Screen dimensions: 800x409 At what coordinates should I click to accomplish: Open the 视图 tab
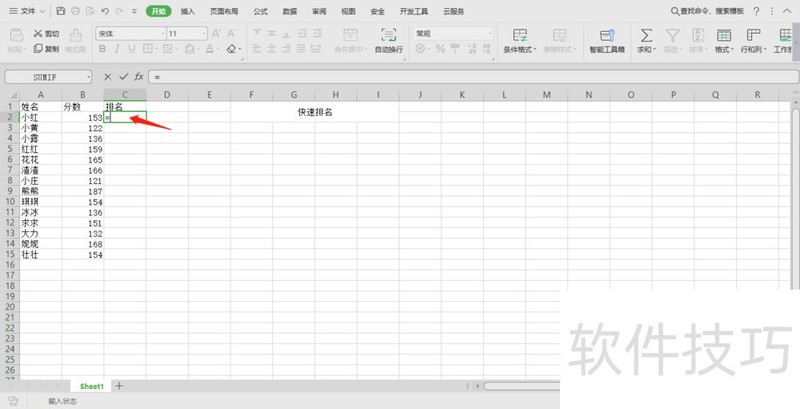[x=348, y=11]
